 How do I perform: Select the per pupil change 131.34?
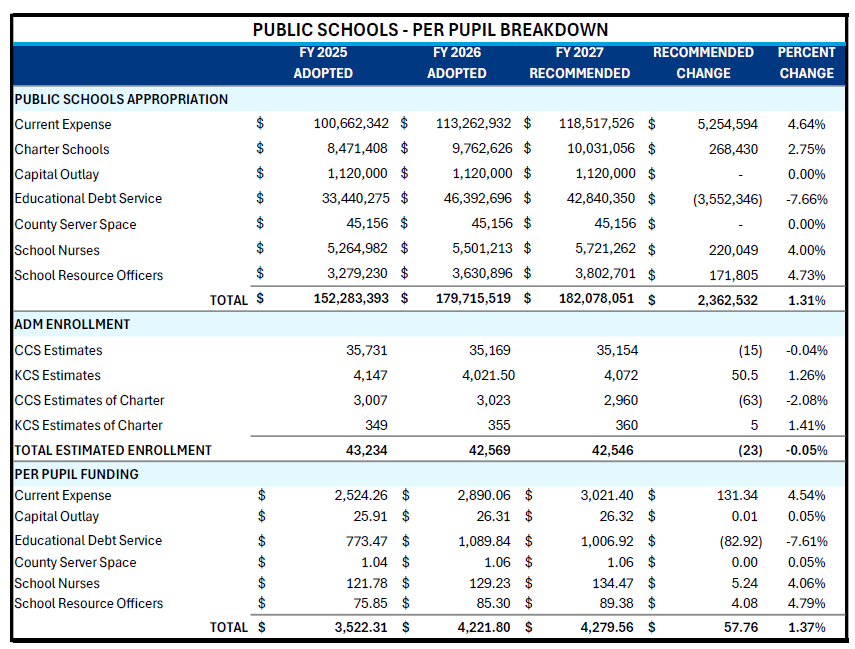[737, 495]
